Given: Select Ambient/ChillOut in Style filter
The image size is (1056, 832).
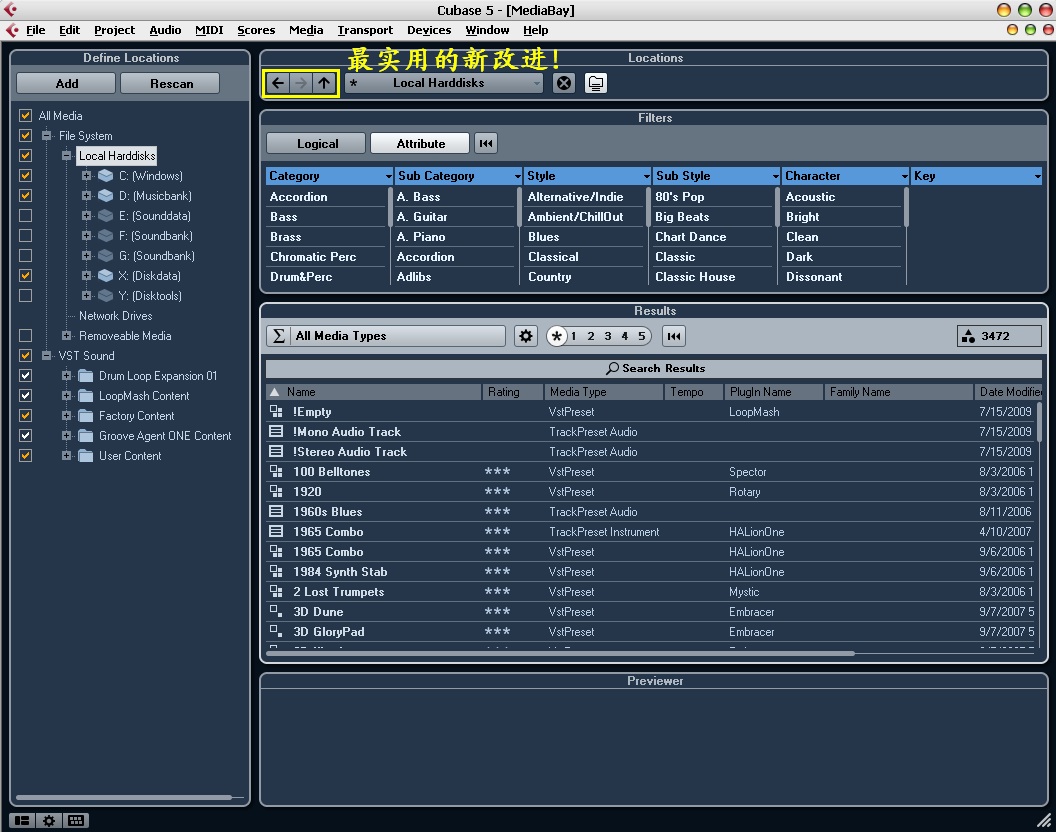Looking at the screenshot, I should point(576,216).
